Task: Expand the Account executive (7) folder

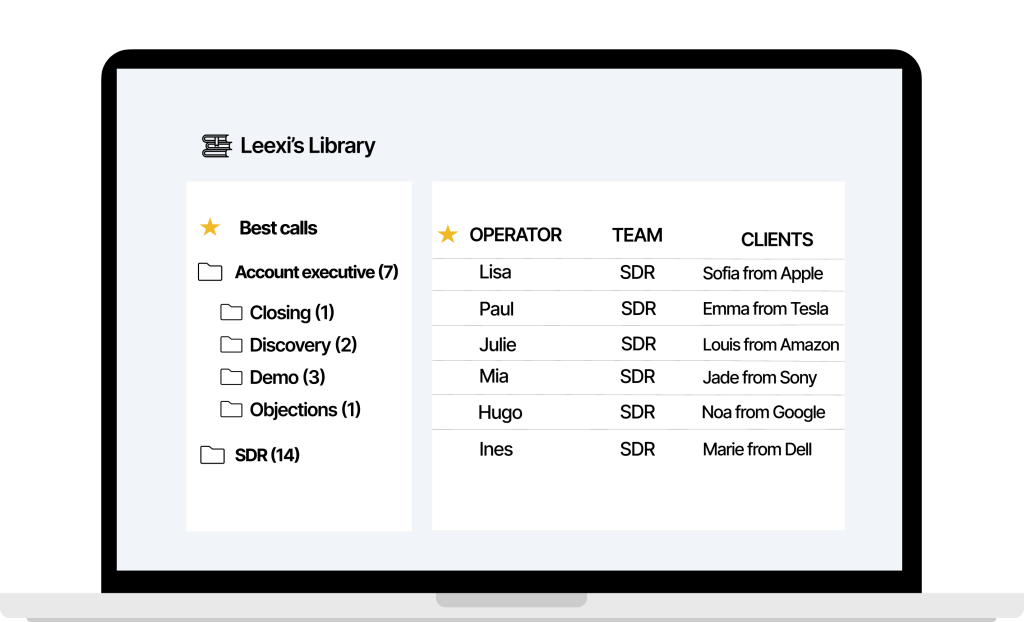Action: (x=316, y=271)
